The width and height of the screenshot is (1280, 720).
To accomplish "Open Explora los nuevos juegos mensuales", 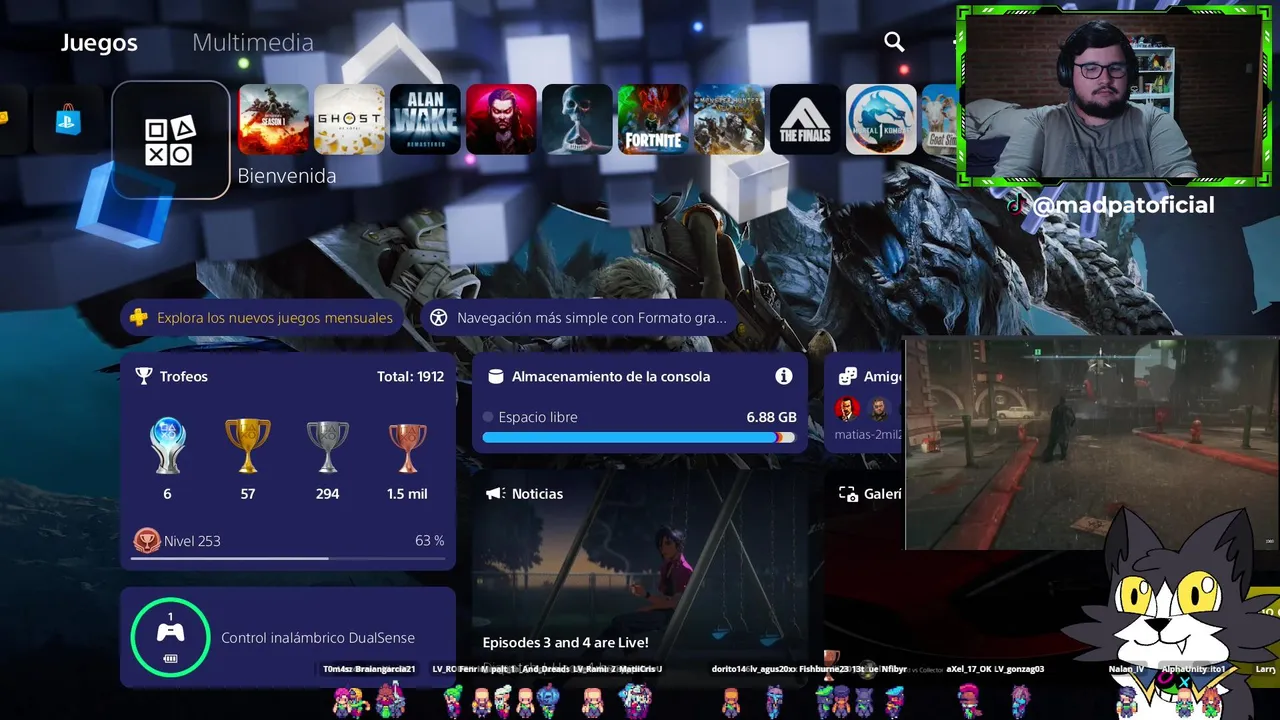I will point(263,318).
